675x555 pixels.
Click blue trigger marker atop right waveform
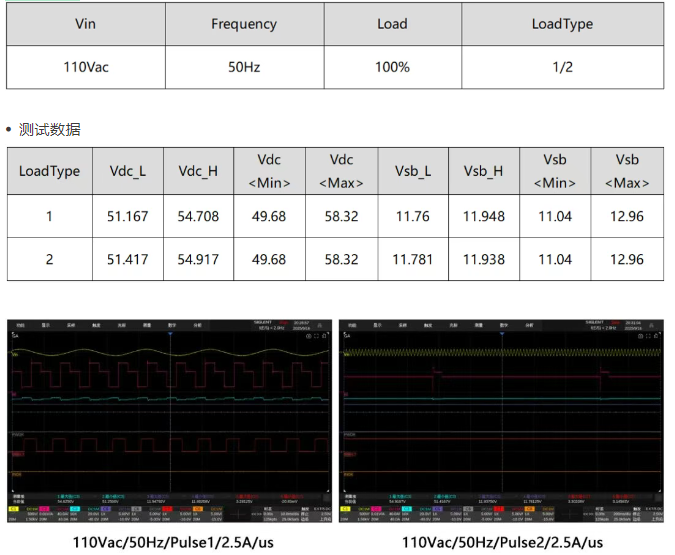[x=503, y=334]
